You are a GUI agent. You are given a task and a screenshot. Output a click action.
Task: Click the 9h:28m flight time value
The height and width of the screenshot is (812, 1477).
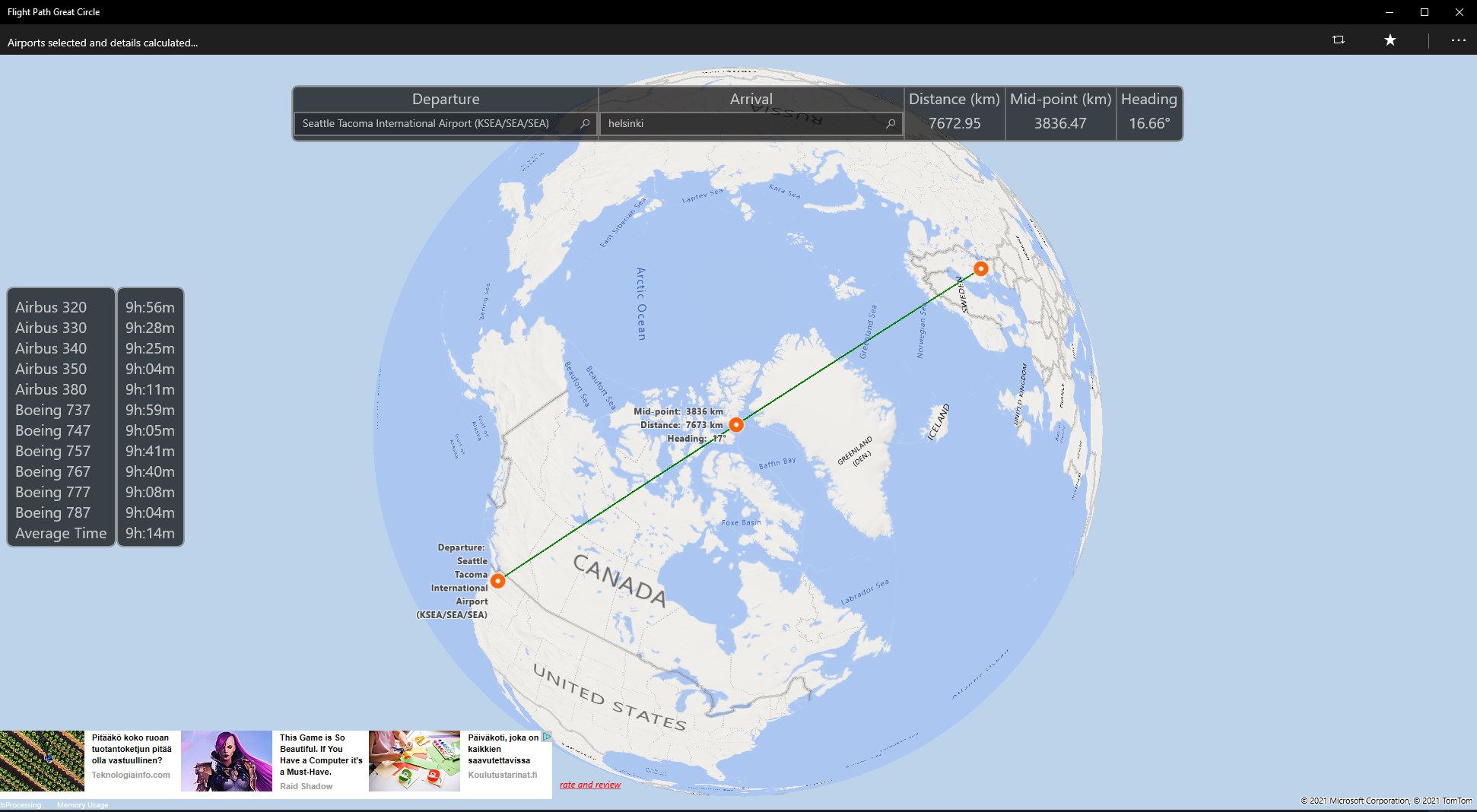click(150, 328)
